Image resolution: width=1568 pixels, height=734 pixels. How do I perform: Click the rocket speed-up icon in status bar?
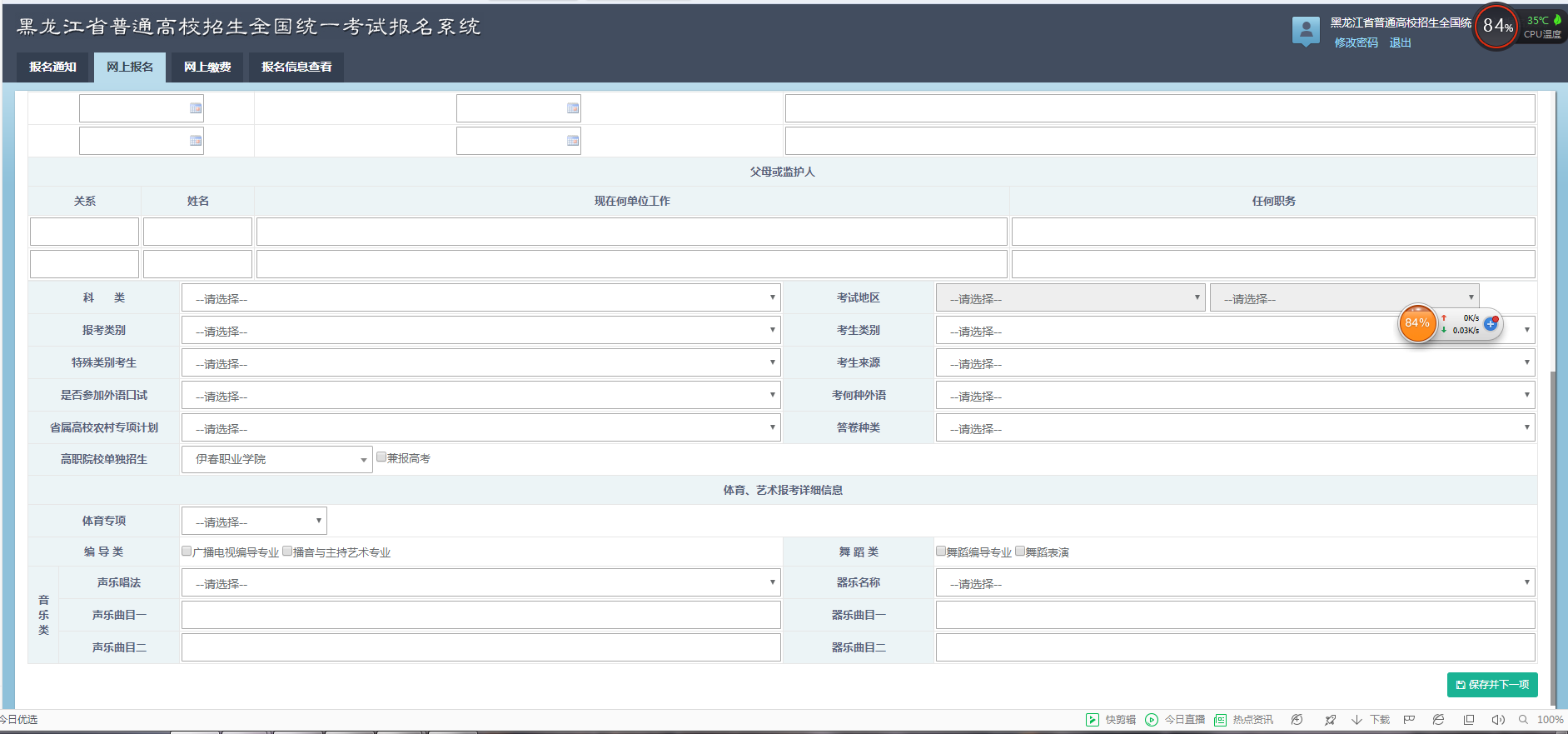(x=1330, y=720)
